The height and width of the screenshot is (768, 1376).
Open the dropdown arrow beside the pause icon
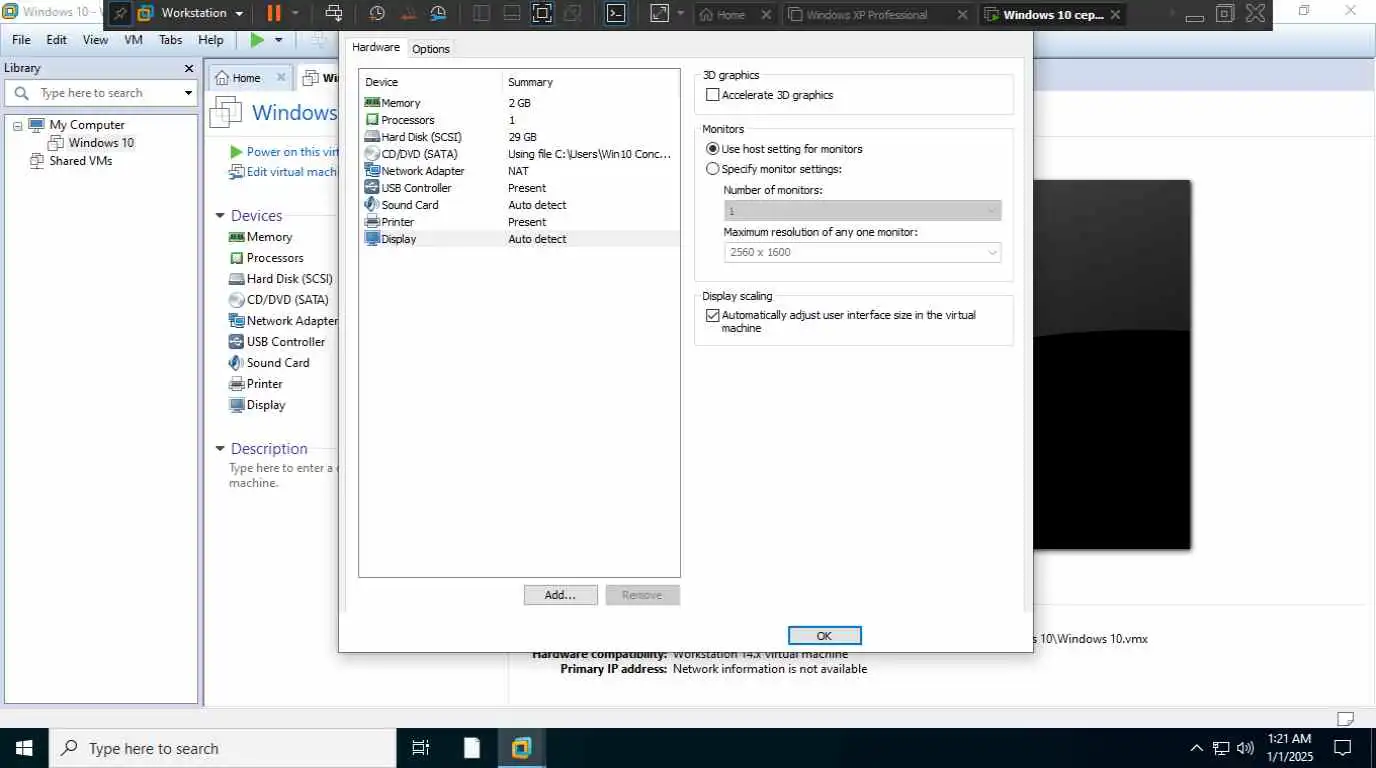point(295,14)
